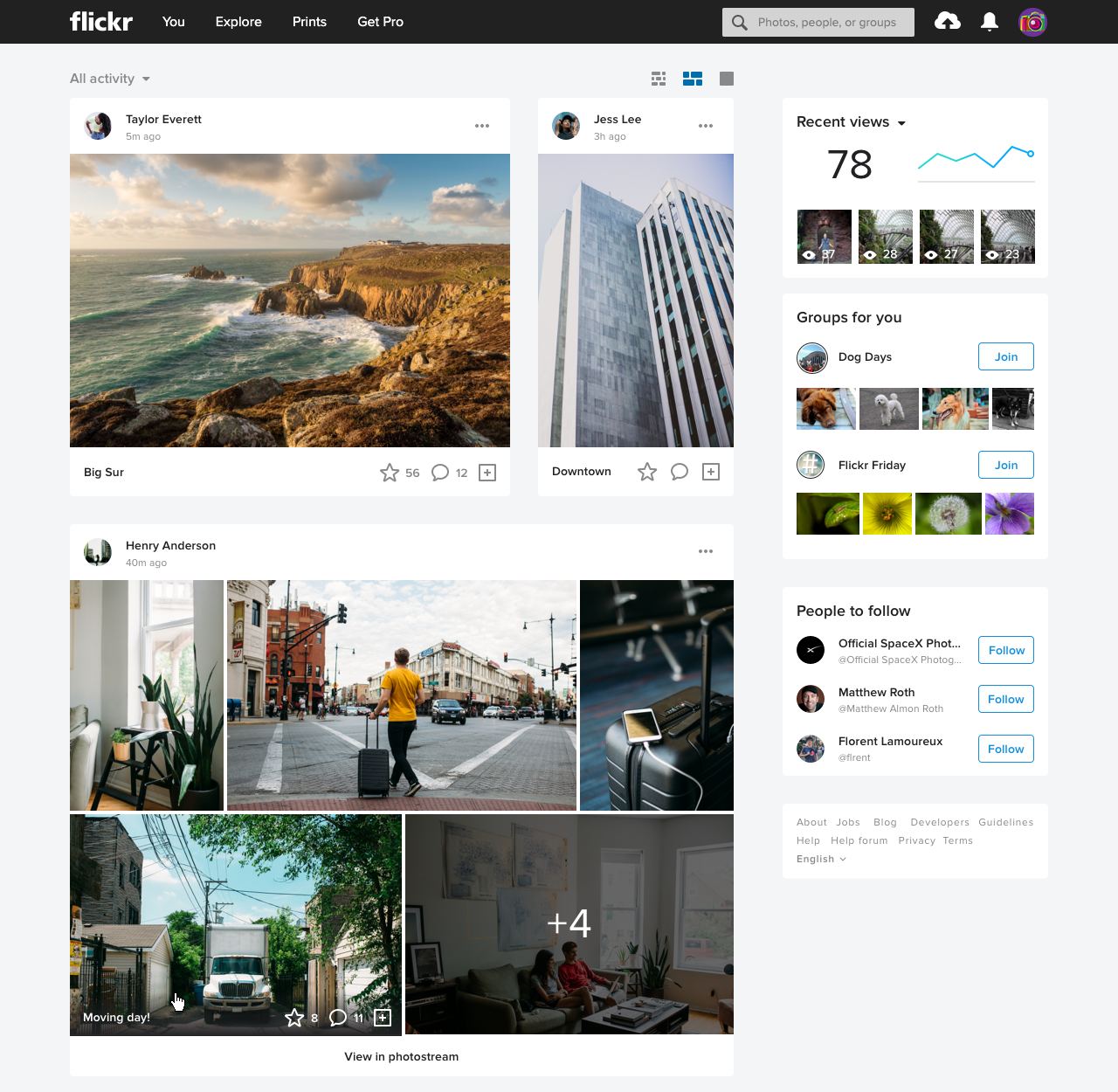Change language from English dropdown
The height and width of the screenshot is (1092, 1118).
(821, 859)
